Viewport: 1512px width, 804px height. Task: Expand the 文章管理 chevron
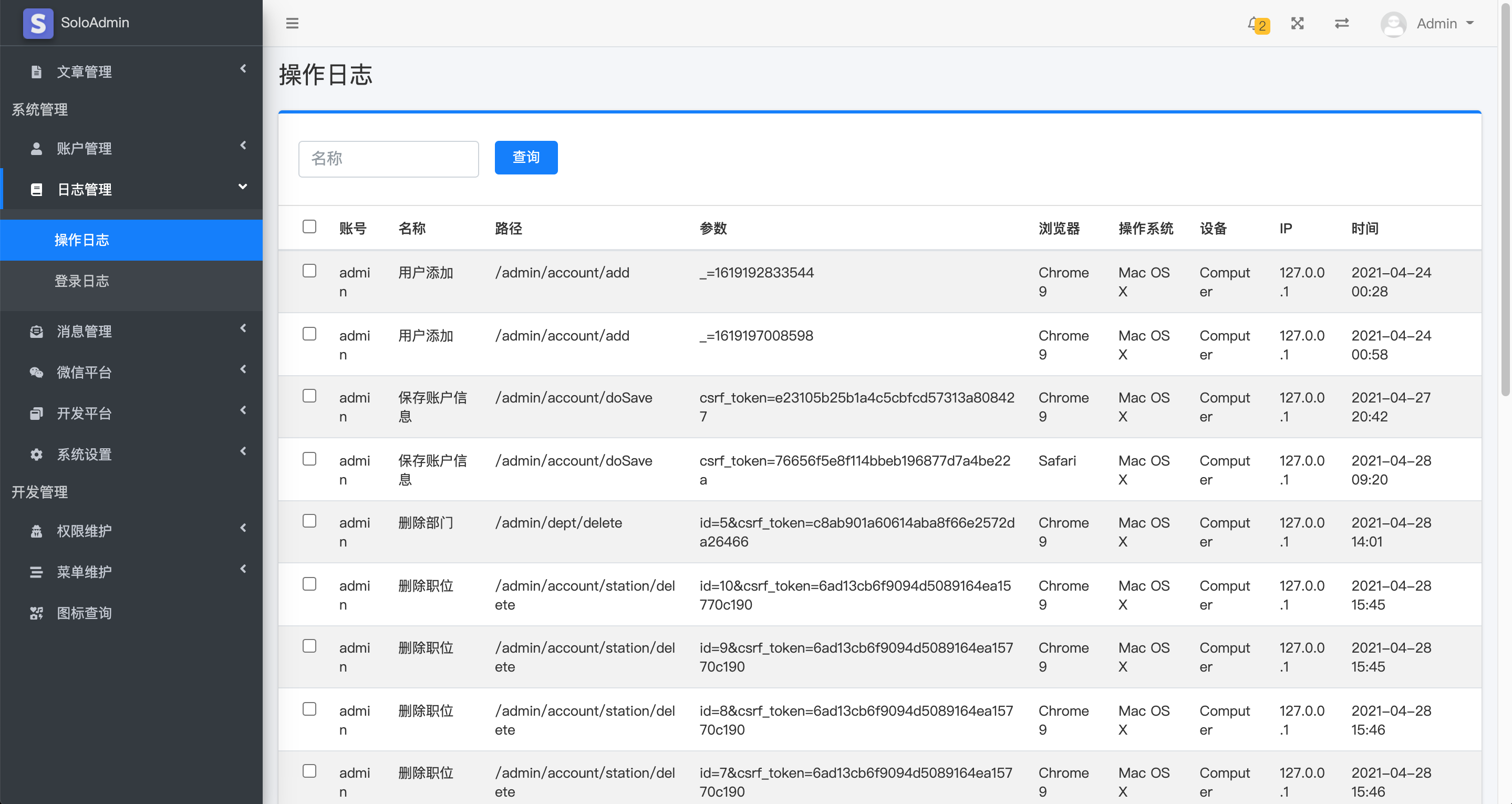[243, 69]
